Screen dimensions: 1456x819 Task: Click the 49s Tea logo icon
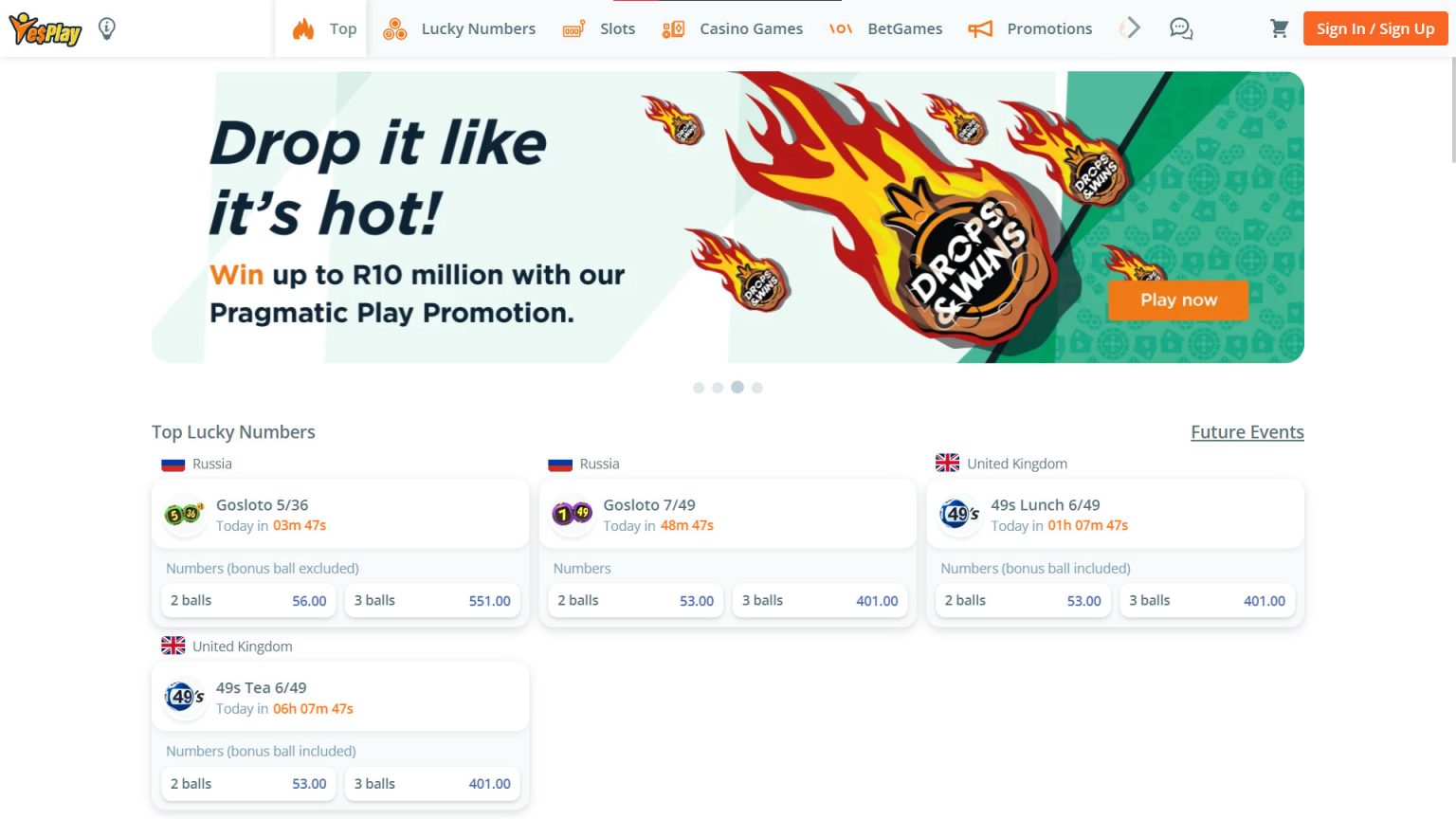pos(185,698)
